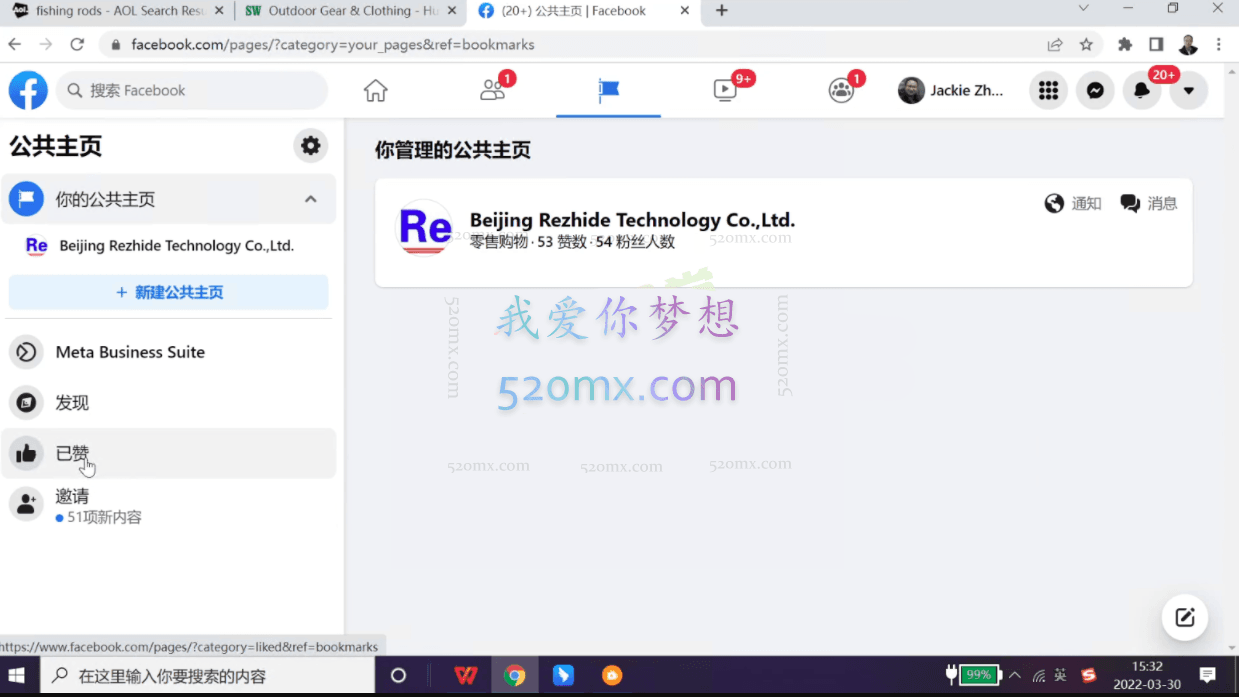Open Windows notification center icon
The image size is (1239, 697).
tap(1207, 676)
